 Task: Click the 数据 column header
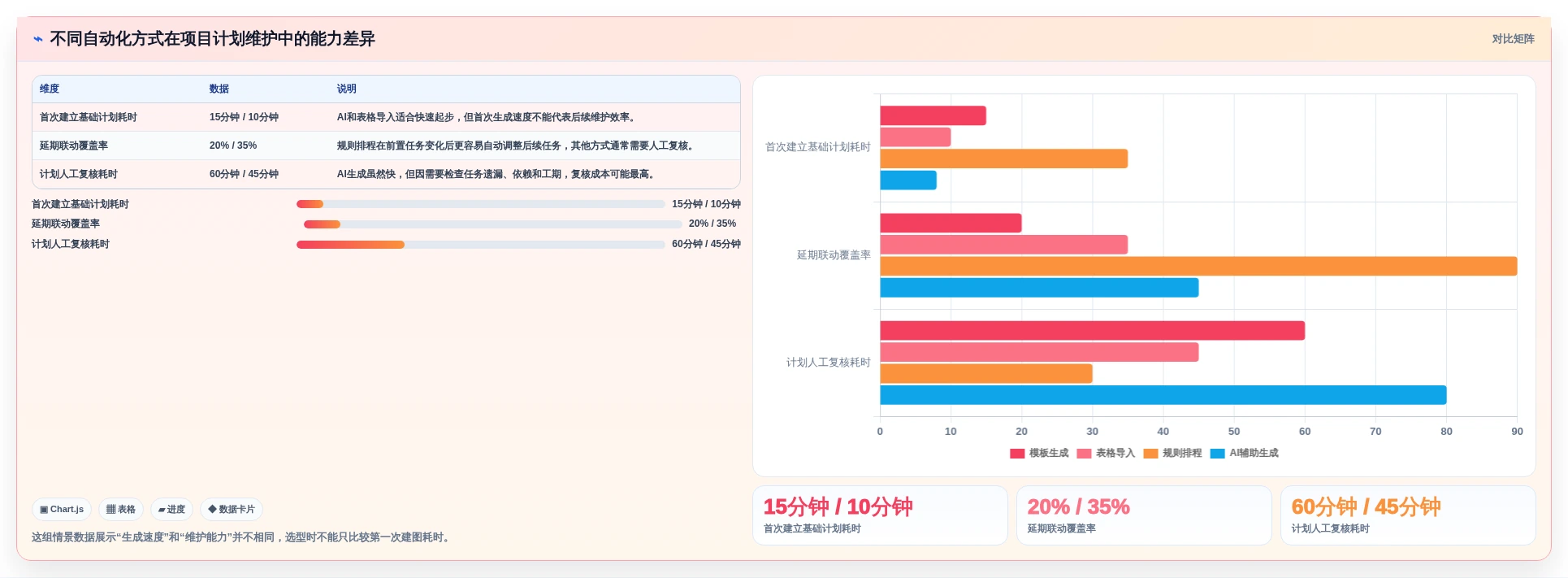(x=219, y=89)
